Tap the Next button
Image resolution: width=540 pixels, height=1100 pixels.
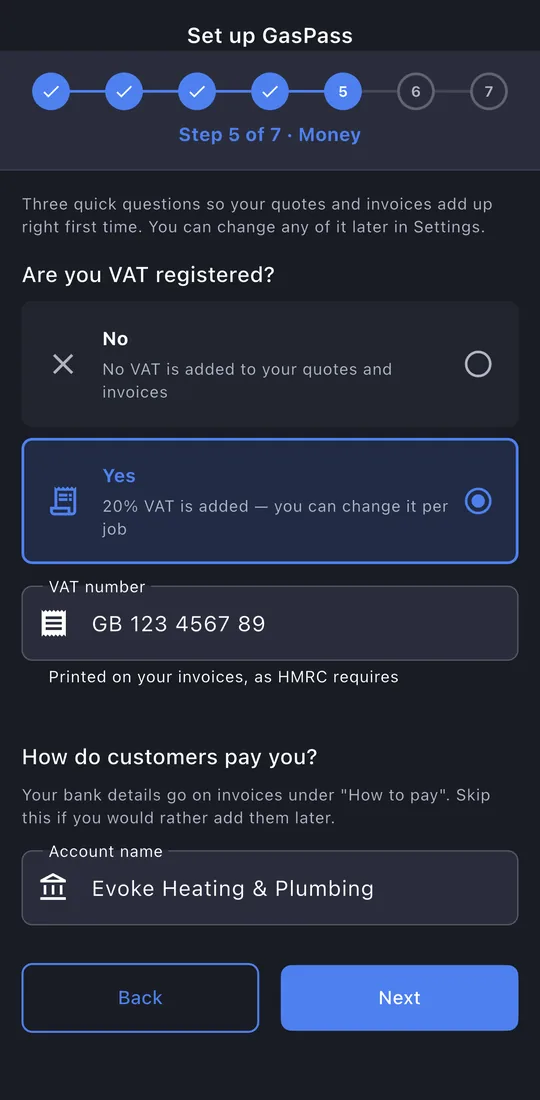click(x=400, y=998)
